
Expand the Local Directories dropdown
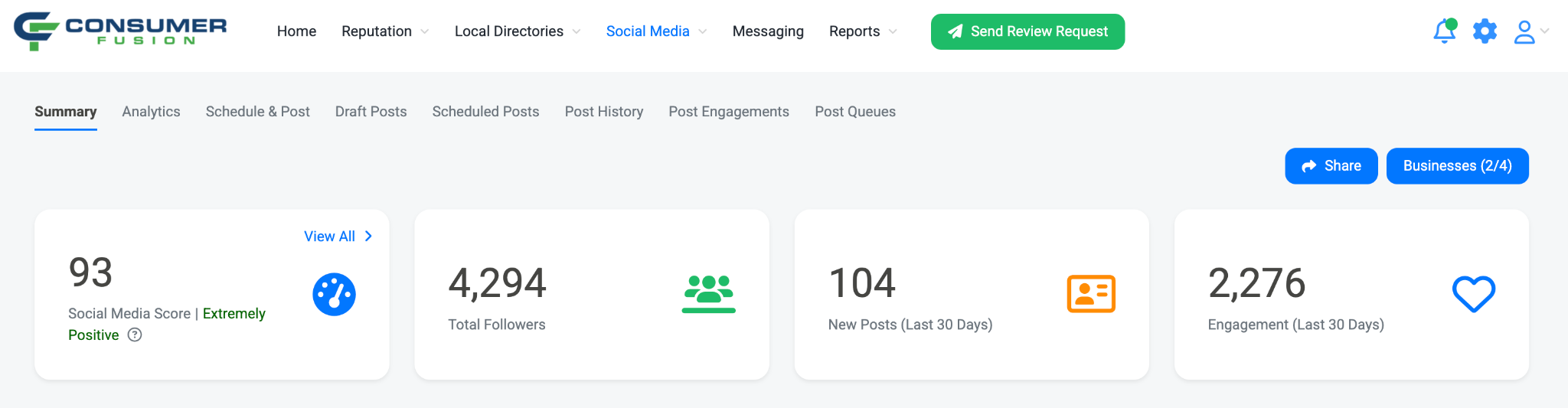(518, 31)
